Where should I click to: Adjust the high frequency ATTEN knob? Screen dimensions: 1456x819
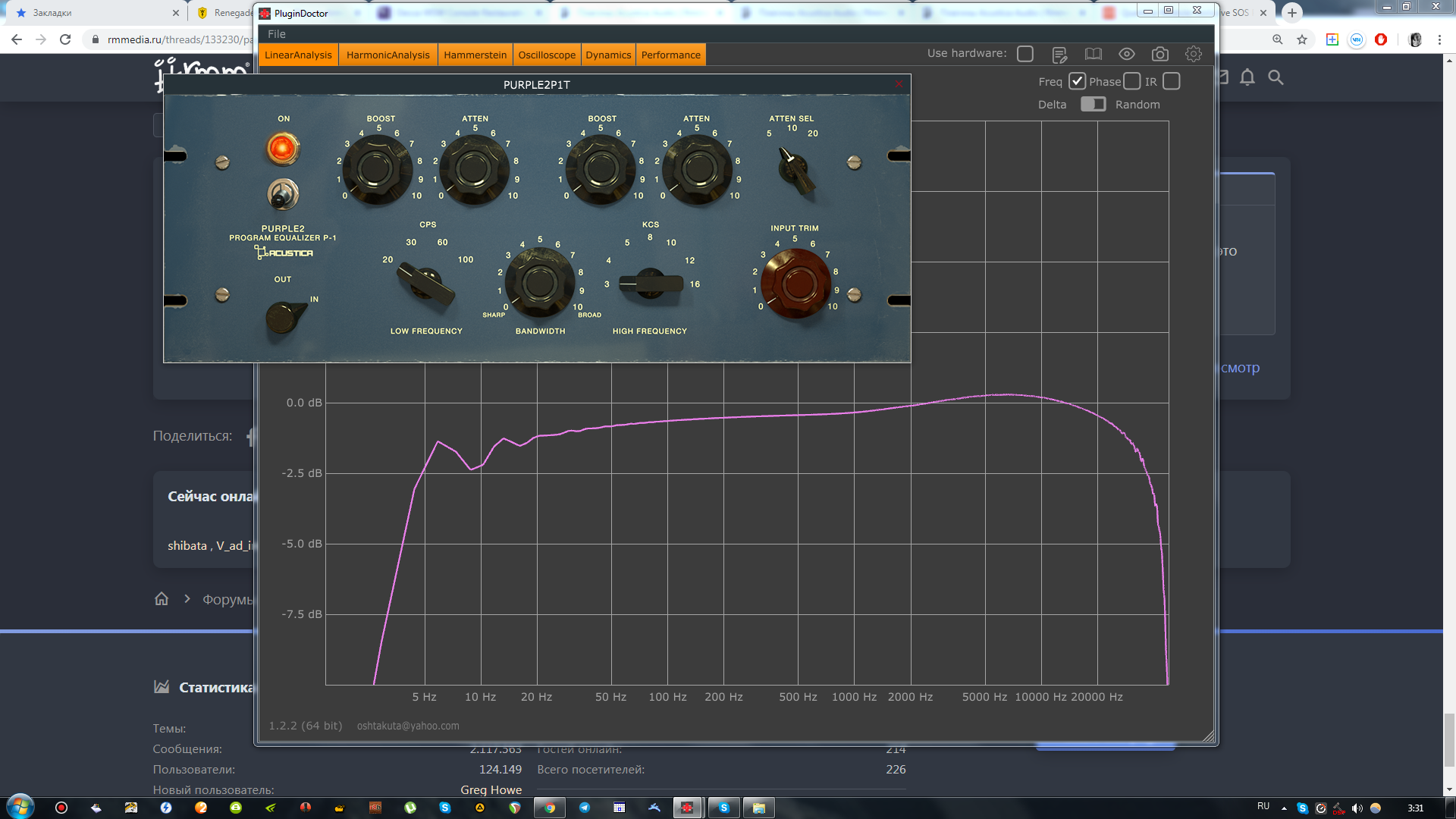coord(697,169)
